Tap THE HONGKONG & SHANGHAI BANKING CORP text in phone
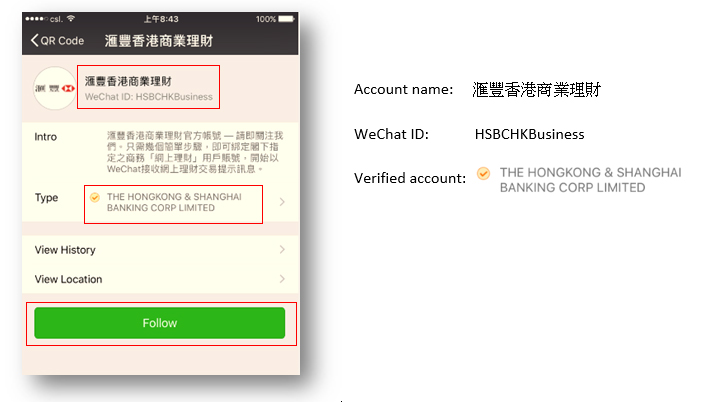Viewport: 703px width, 402px height. point(174,202)
